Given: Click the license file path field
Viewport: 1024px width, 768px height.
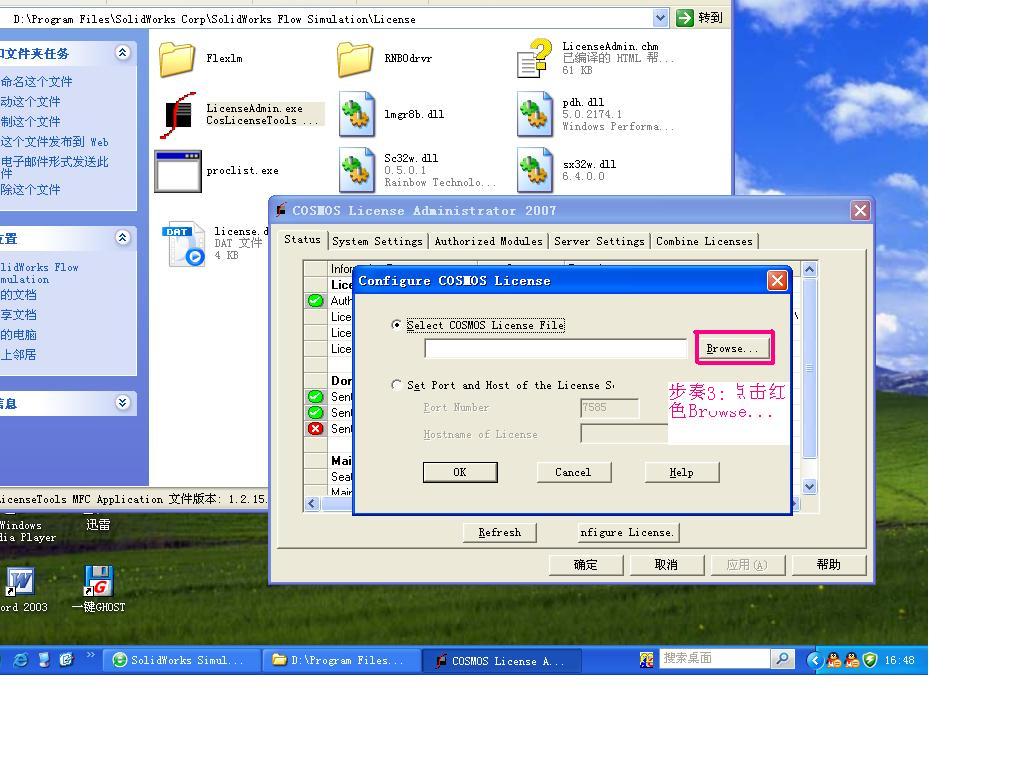Looking at the screenshot, I should point(556,348).
